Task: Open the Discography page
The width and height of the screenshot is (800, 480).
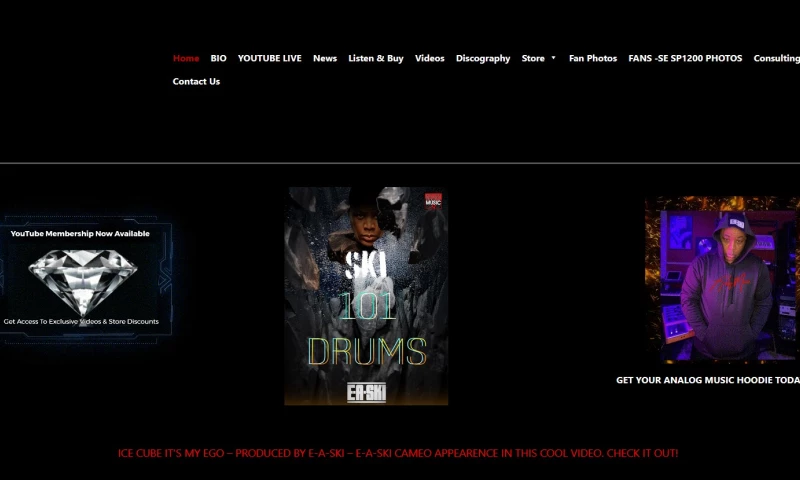Action: point(483,58)
